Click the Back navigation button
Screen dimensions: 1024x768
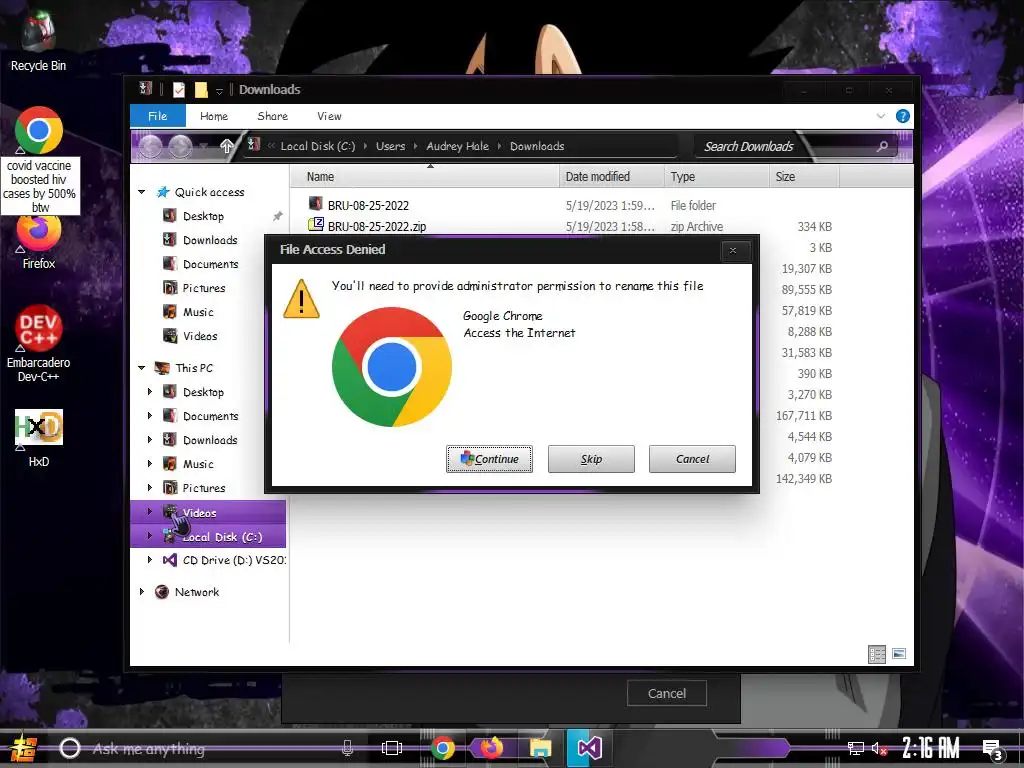150,147
